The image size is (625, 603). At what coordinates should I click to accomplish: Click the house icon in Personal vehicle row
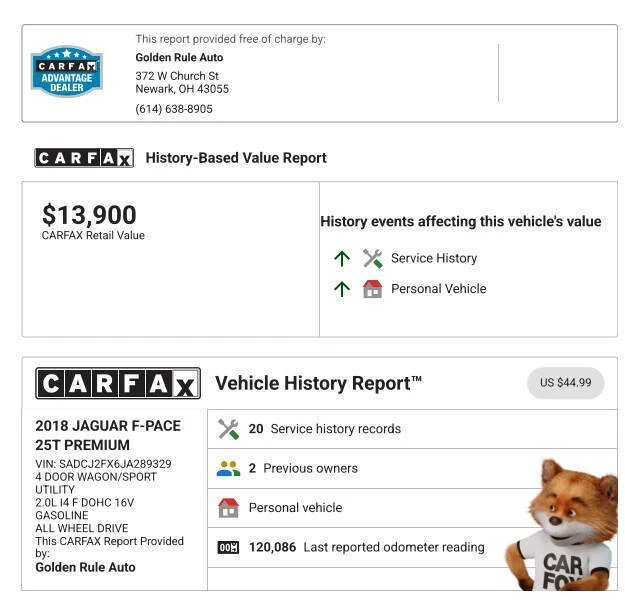point(228,508)
